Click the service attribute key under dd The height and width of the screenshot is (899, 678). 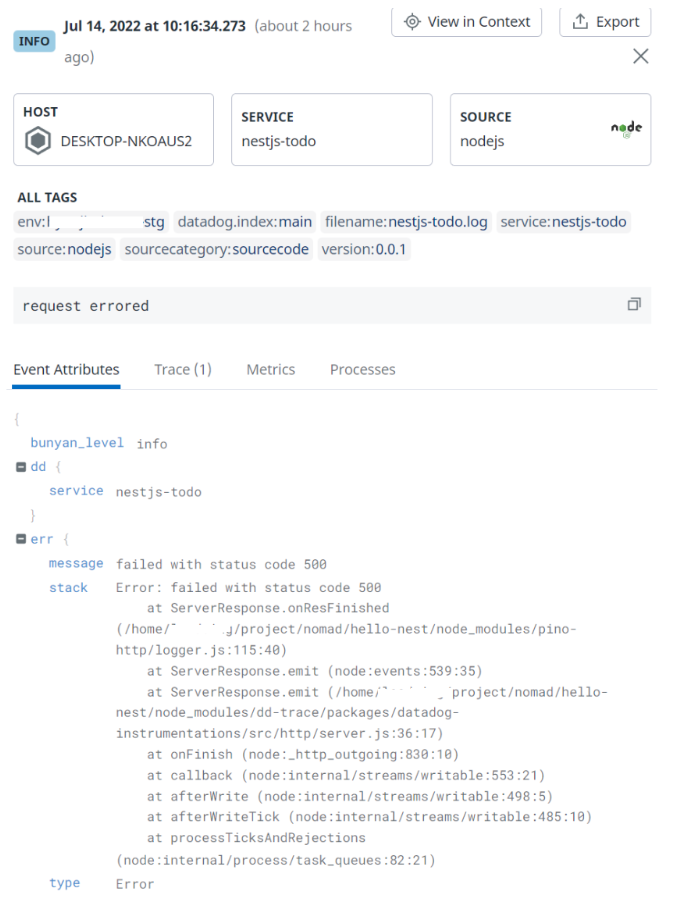[x=76, y=491]
